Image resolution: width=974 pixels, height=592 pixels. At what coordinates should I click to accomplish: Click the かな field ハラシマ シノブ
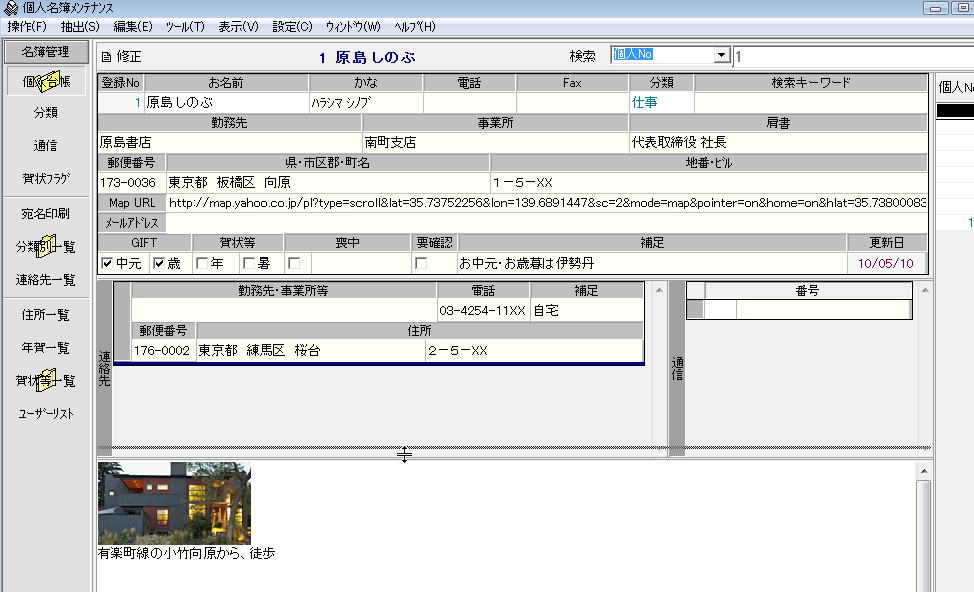(366, 102)
